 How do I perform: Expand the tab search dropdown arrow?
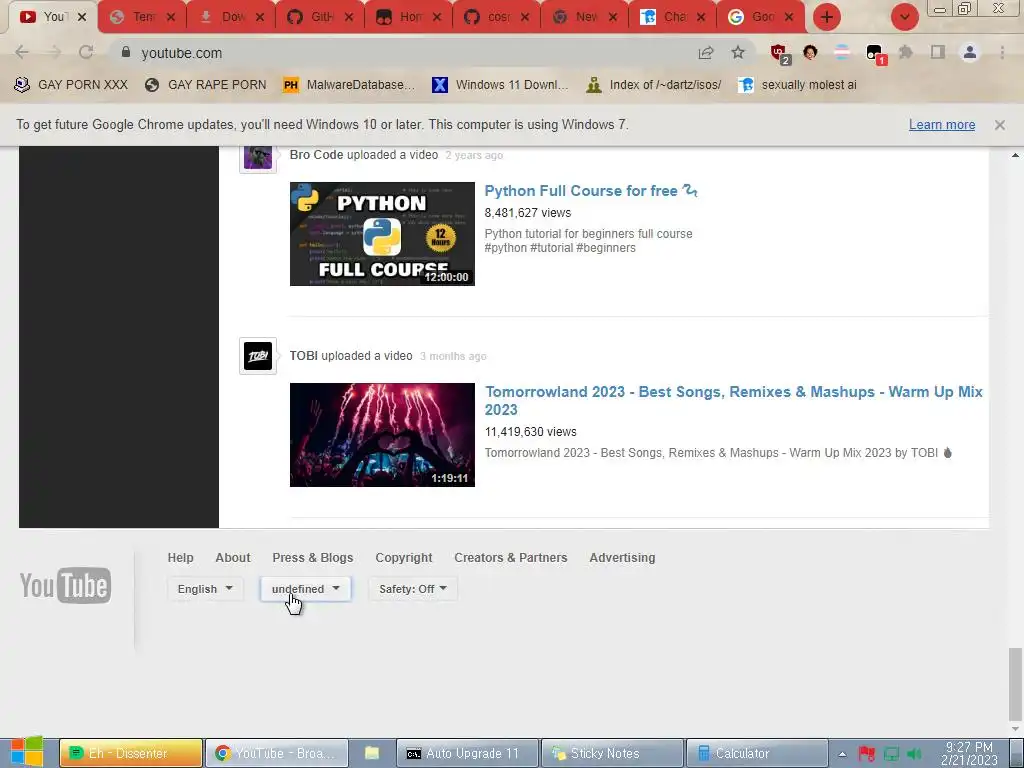click(904, 17)
